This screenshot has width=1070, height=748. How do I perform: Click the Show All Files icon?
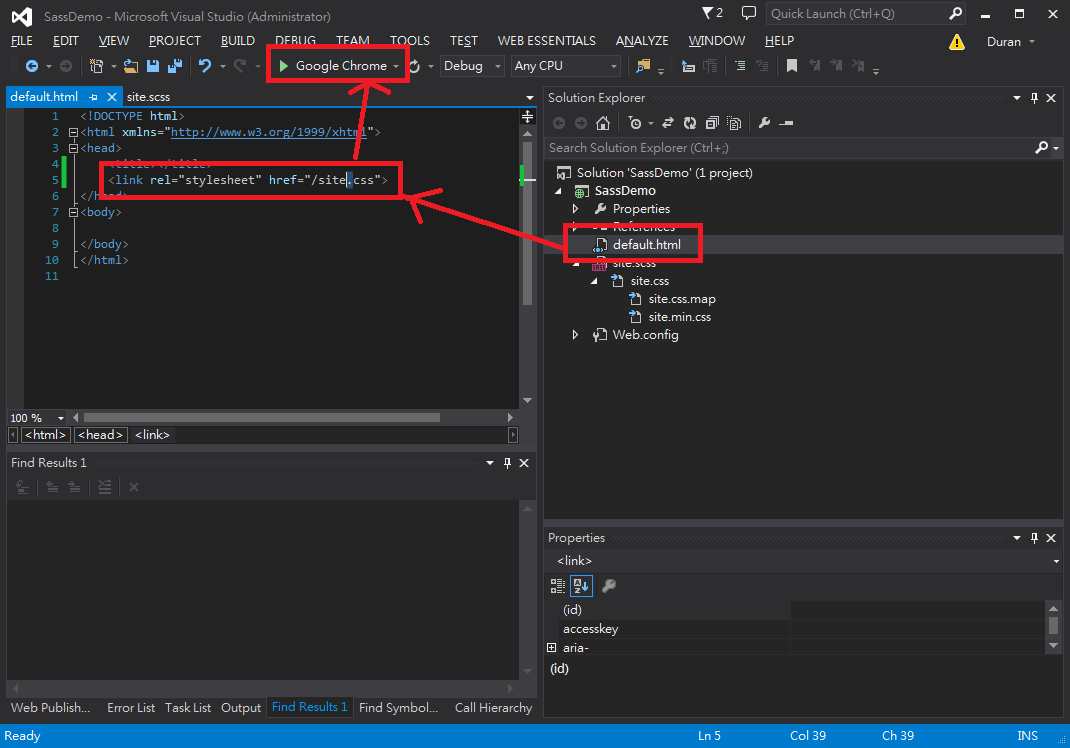click(x=734, y=123)
